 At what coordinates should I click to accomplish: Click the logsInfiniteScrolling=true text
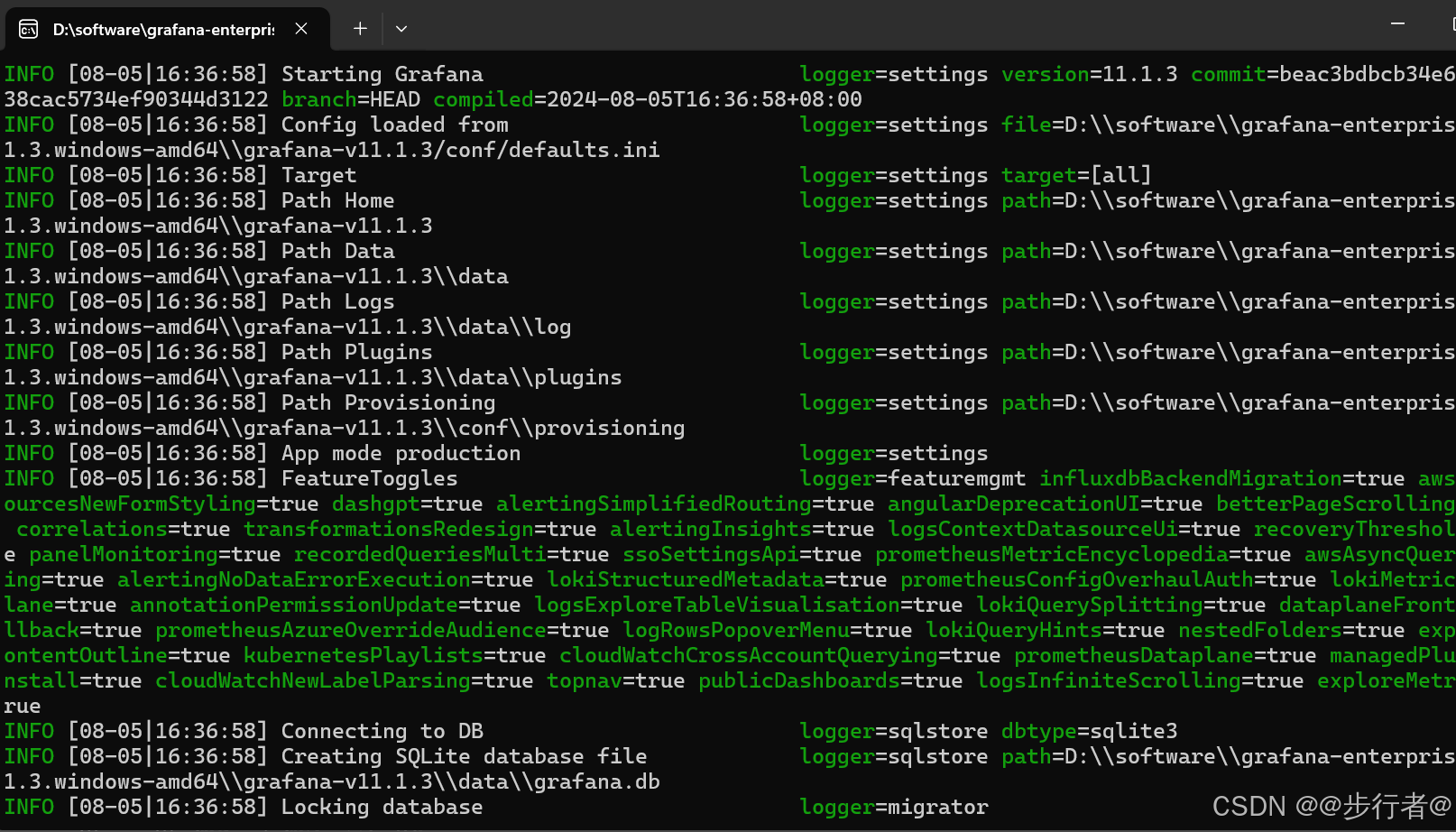[x=1139, y=680]
